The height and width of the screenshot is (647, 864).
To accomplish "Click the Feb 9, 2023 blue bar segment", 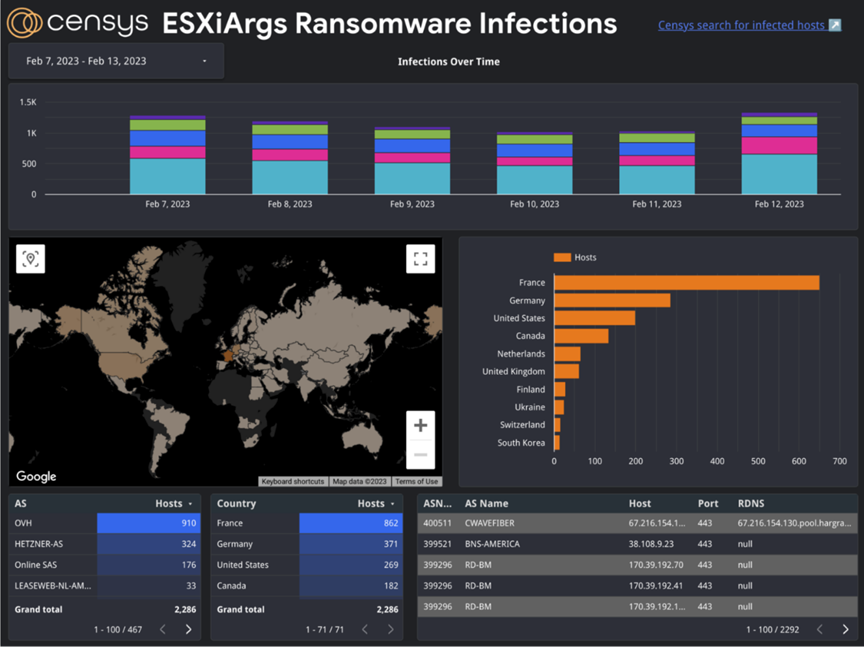I will [412, 146].
